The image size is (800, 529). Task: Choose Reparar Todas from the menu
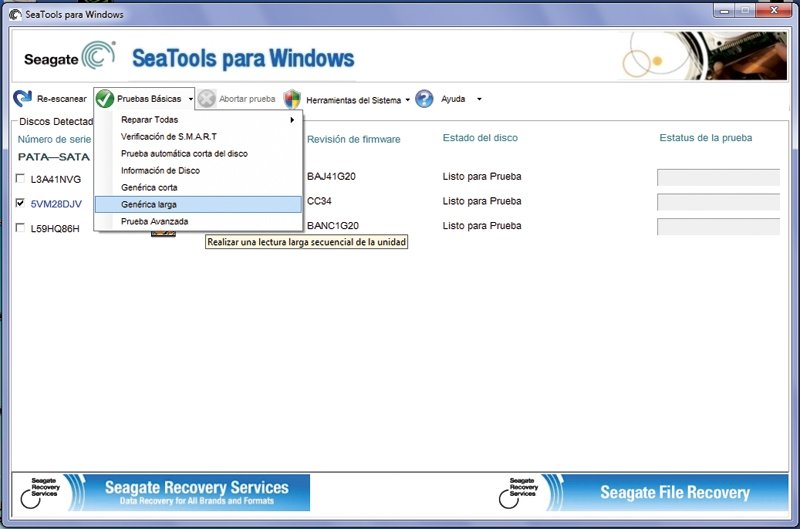199,119
